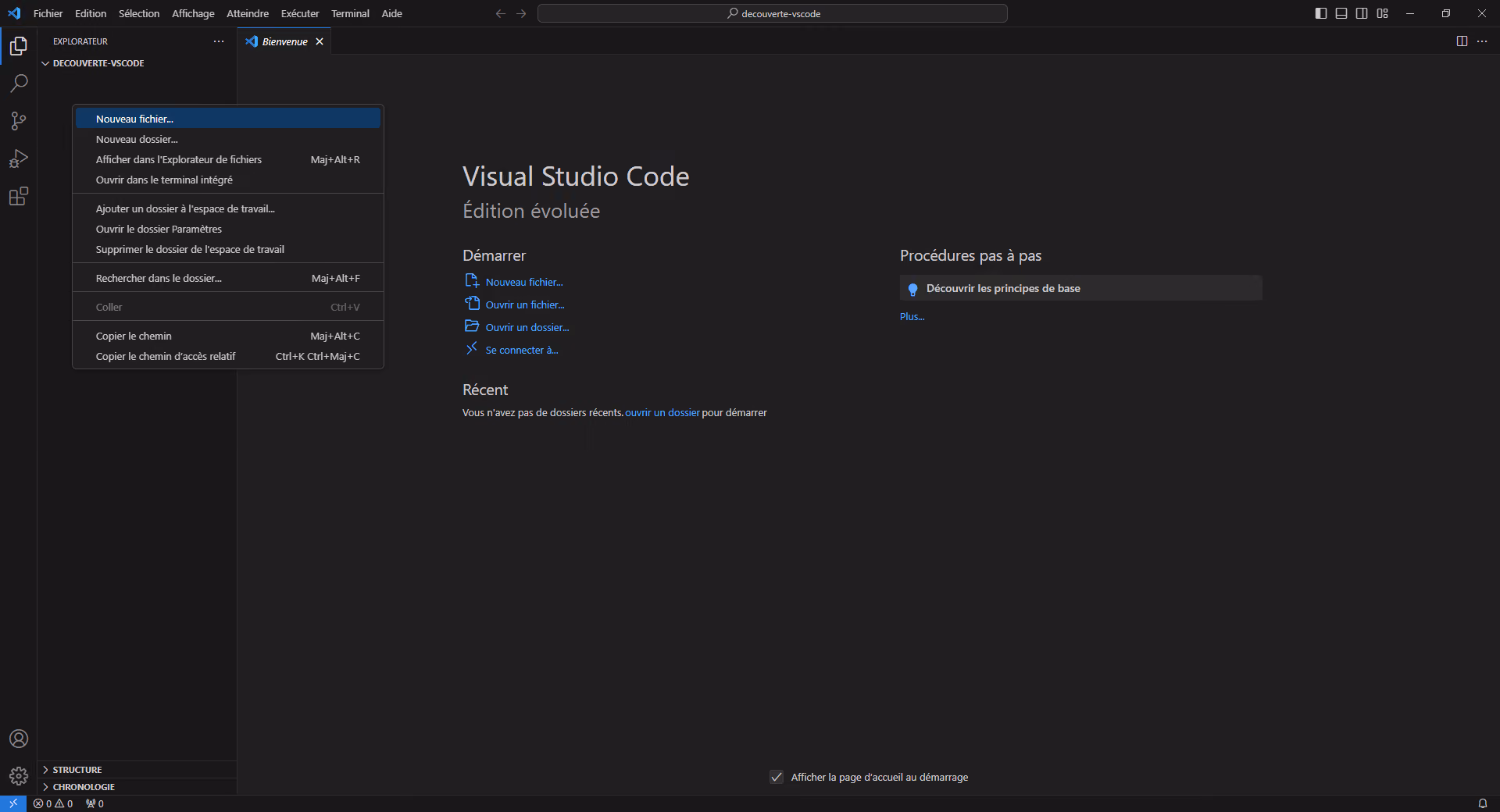Open the Exécuter menu
Image resolution: width=1500 pixels, height=812 pixels.
pos(300,13)
